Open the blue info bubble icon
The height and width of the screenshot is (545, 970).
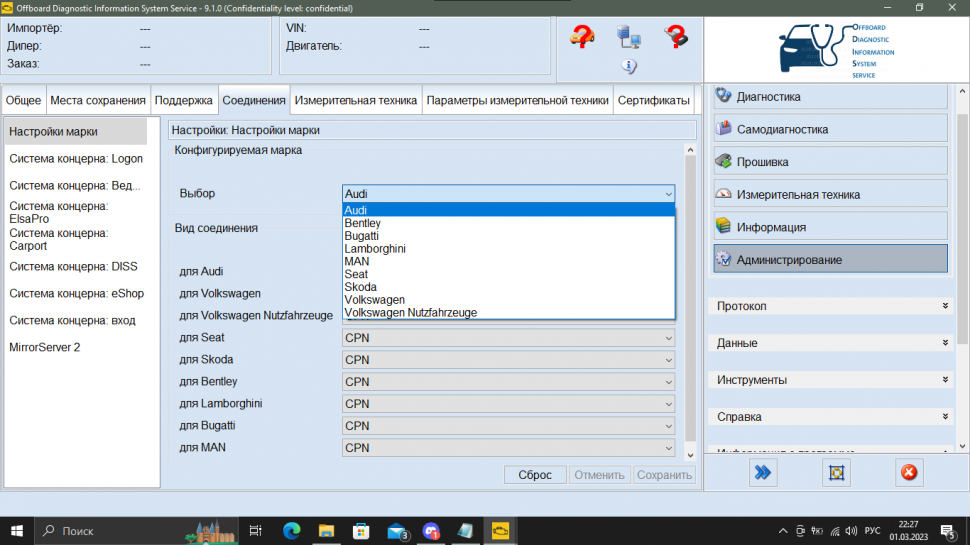pyautogui.click(x=629, y=67)
